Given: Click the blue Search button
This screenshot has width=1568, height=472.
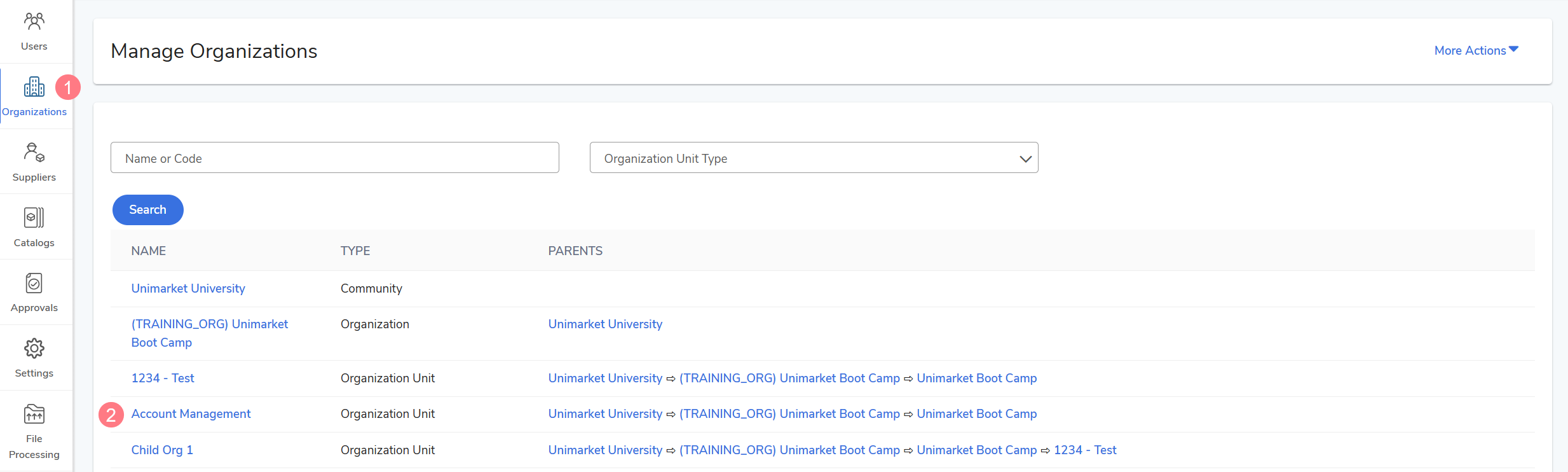Looking at the screenshot, I should [148, 210].
